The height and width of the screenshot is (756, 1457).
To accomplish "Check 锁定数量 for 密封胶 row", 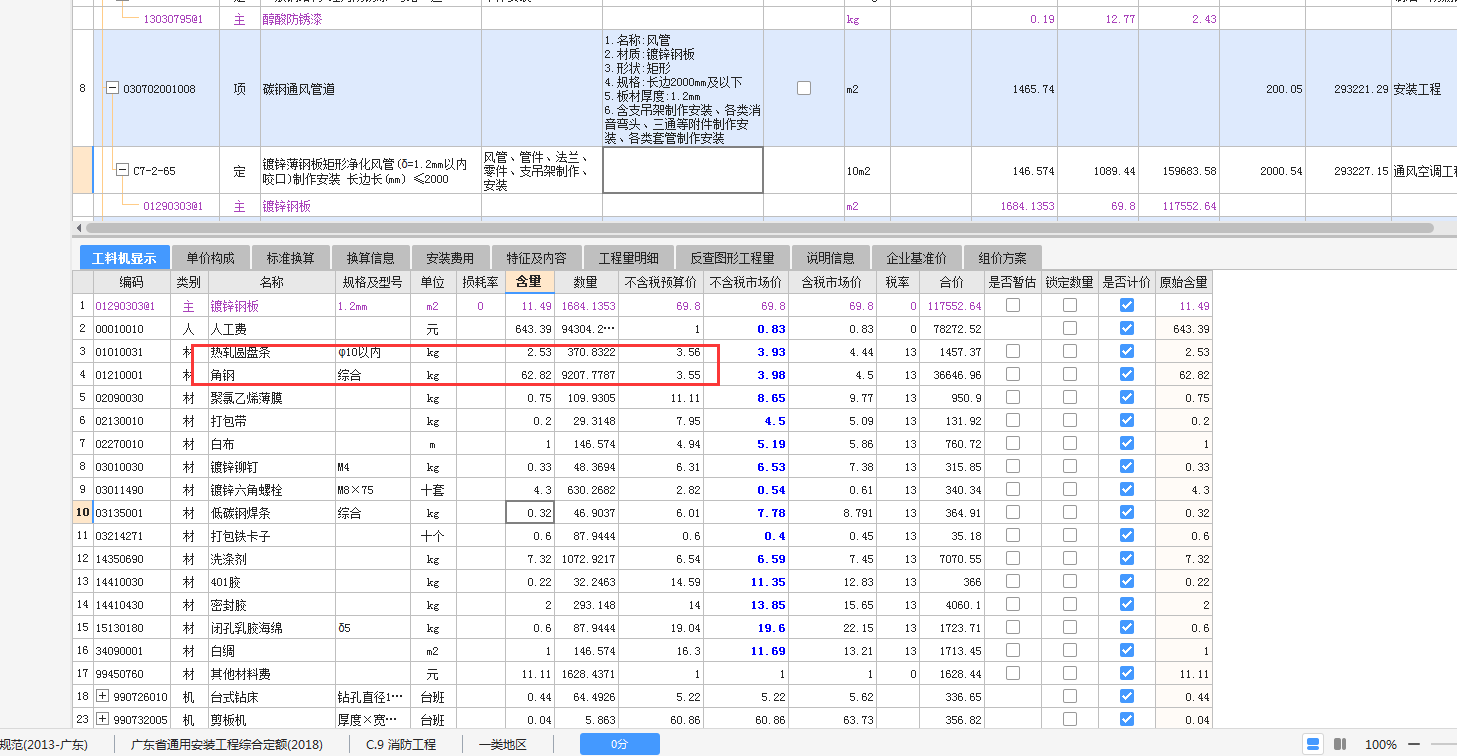I will [x=1070, y=604].
